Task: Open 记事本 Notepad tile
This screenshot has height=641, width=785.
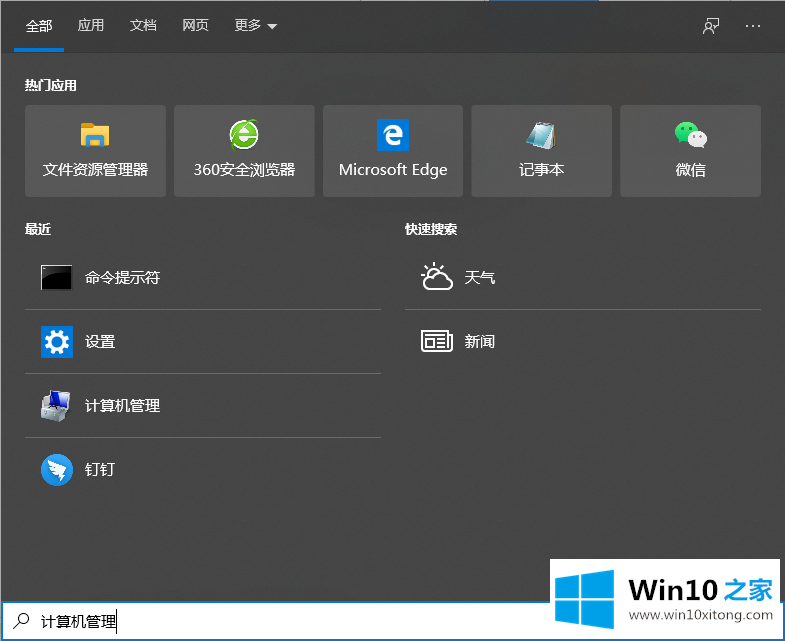Action: tap(541, 151)
